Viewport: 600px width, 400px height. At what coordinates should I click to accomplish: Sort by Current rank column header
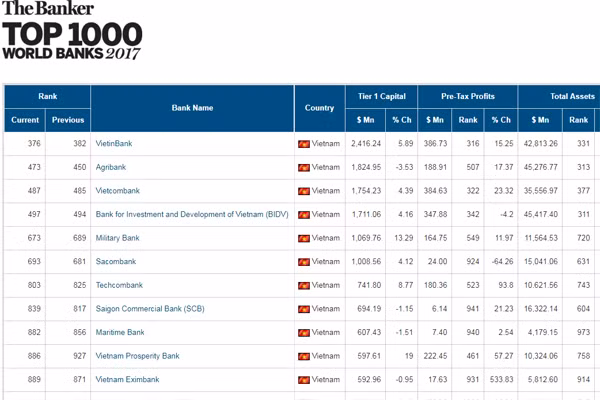25,120
